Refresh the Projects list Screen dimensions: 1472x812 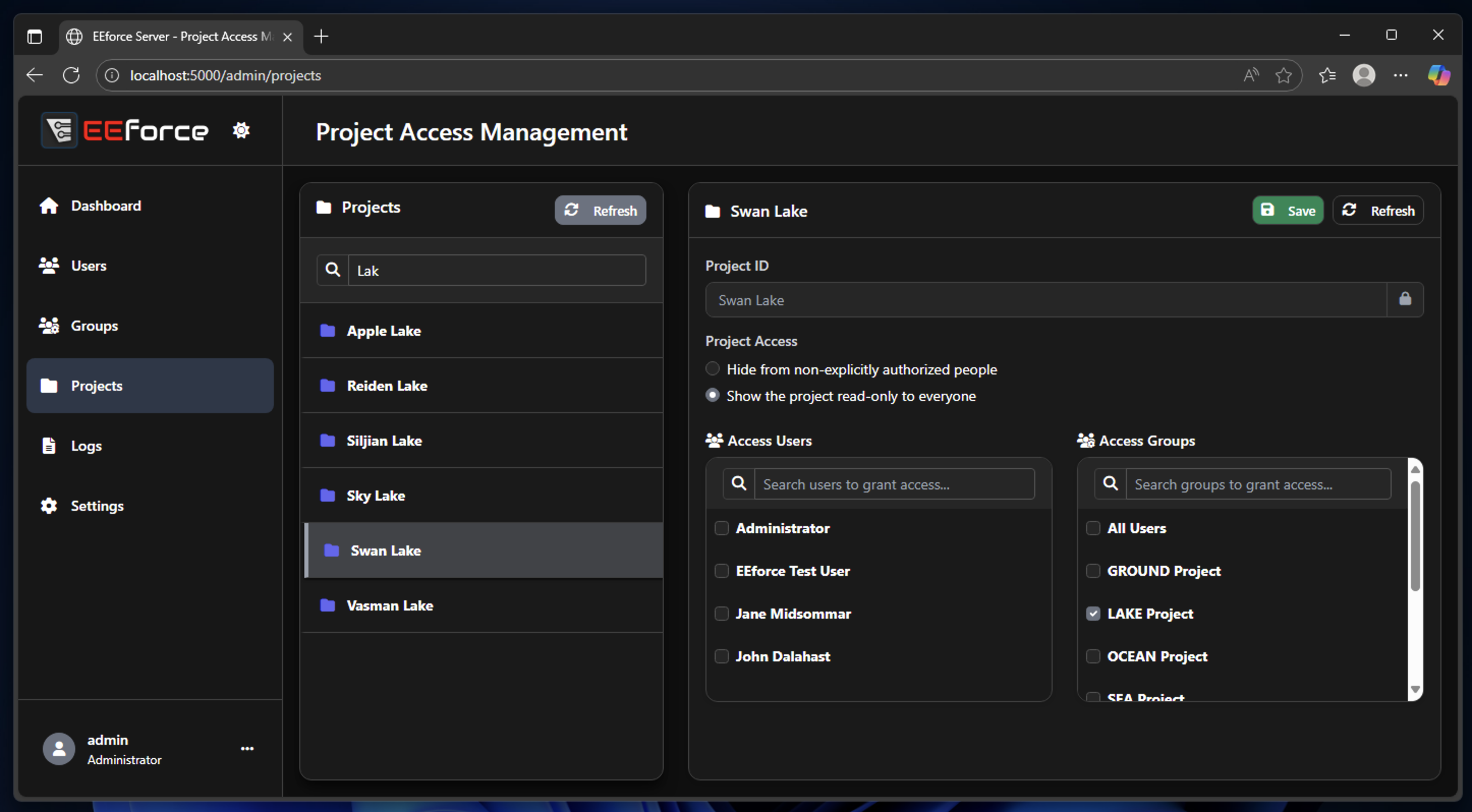(x=600, y=211)
